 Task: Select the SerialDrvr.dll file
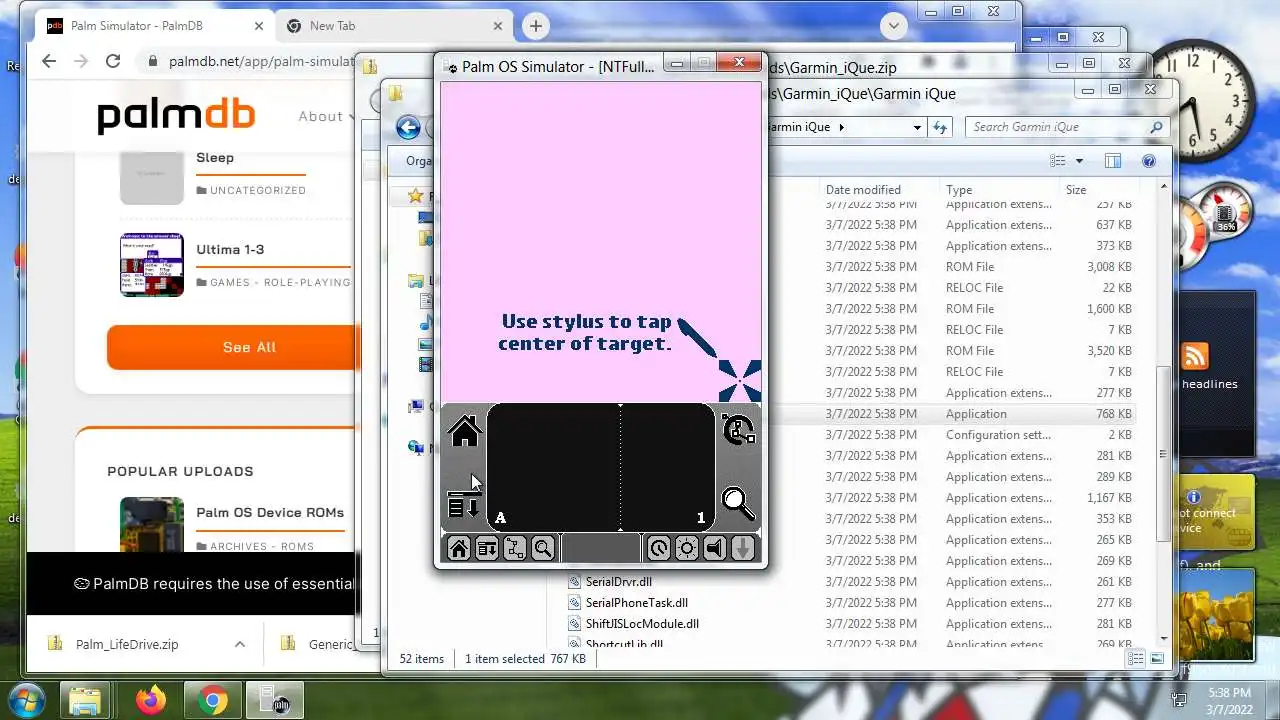pos(619,582)
